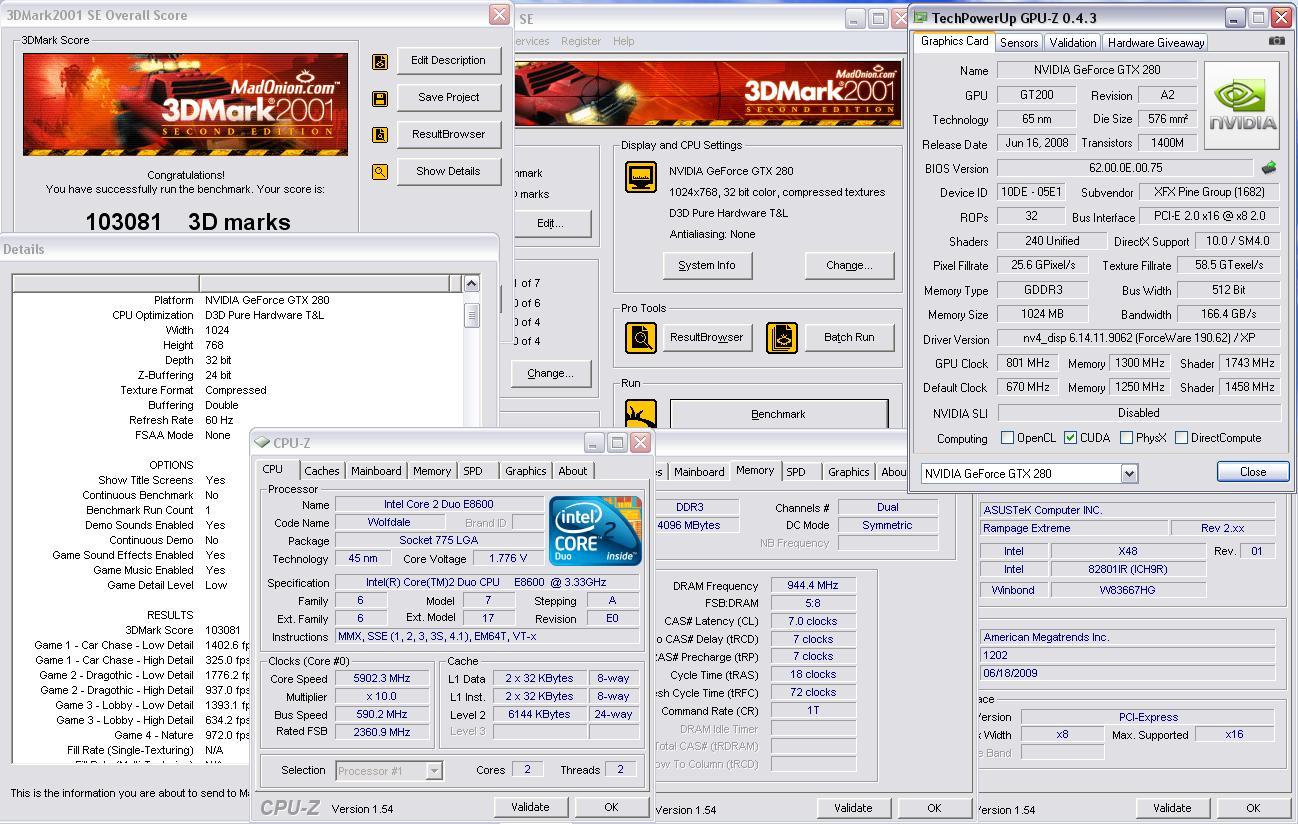The width and height of the screenshot is (1298, 824).
Task: Click Change button under Display and CPU Settings
Action: (849, 265)
